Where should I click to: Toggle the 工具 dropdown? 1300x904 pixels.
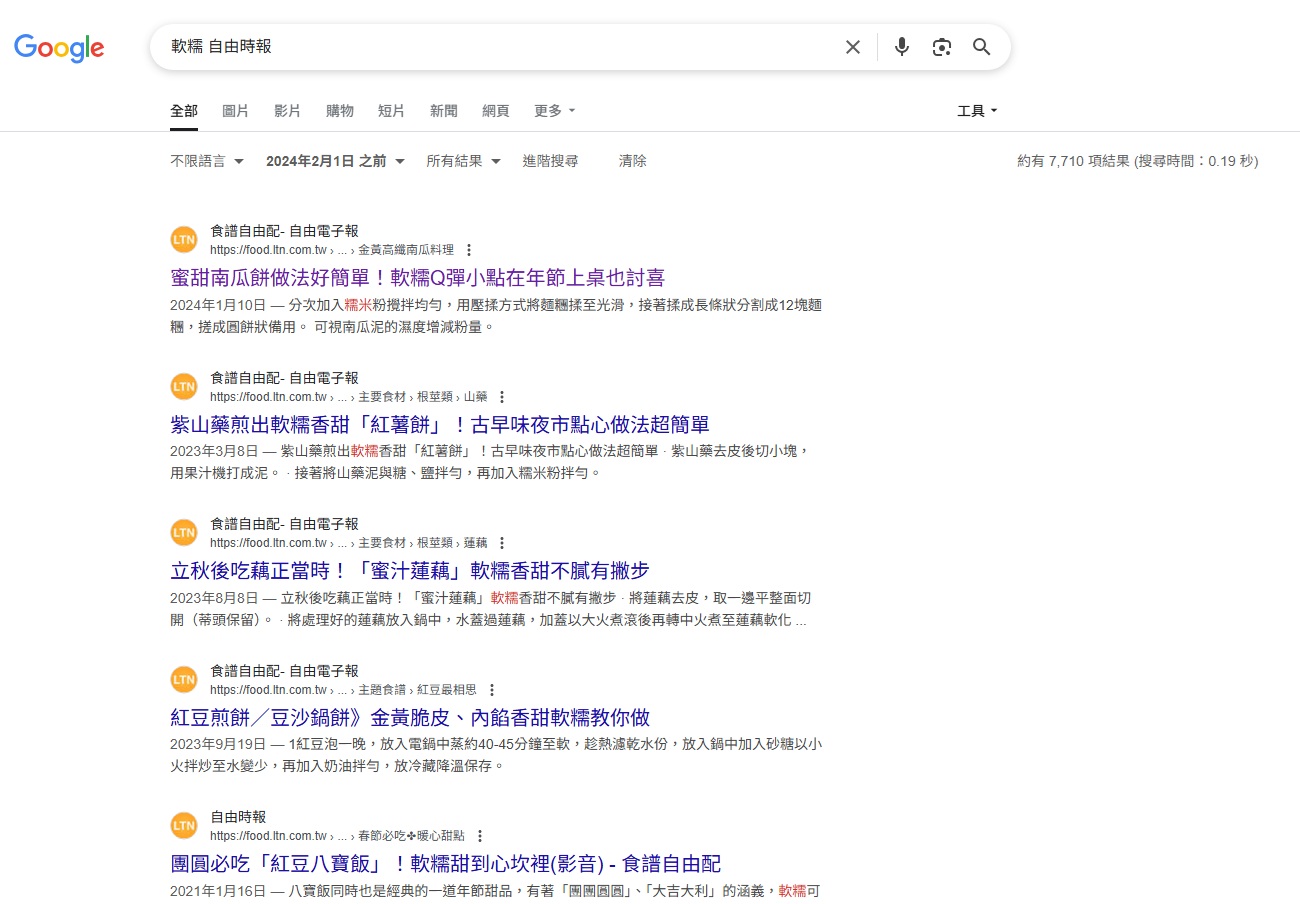tap(977, 111)
